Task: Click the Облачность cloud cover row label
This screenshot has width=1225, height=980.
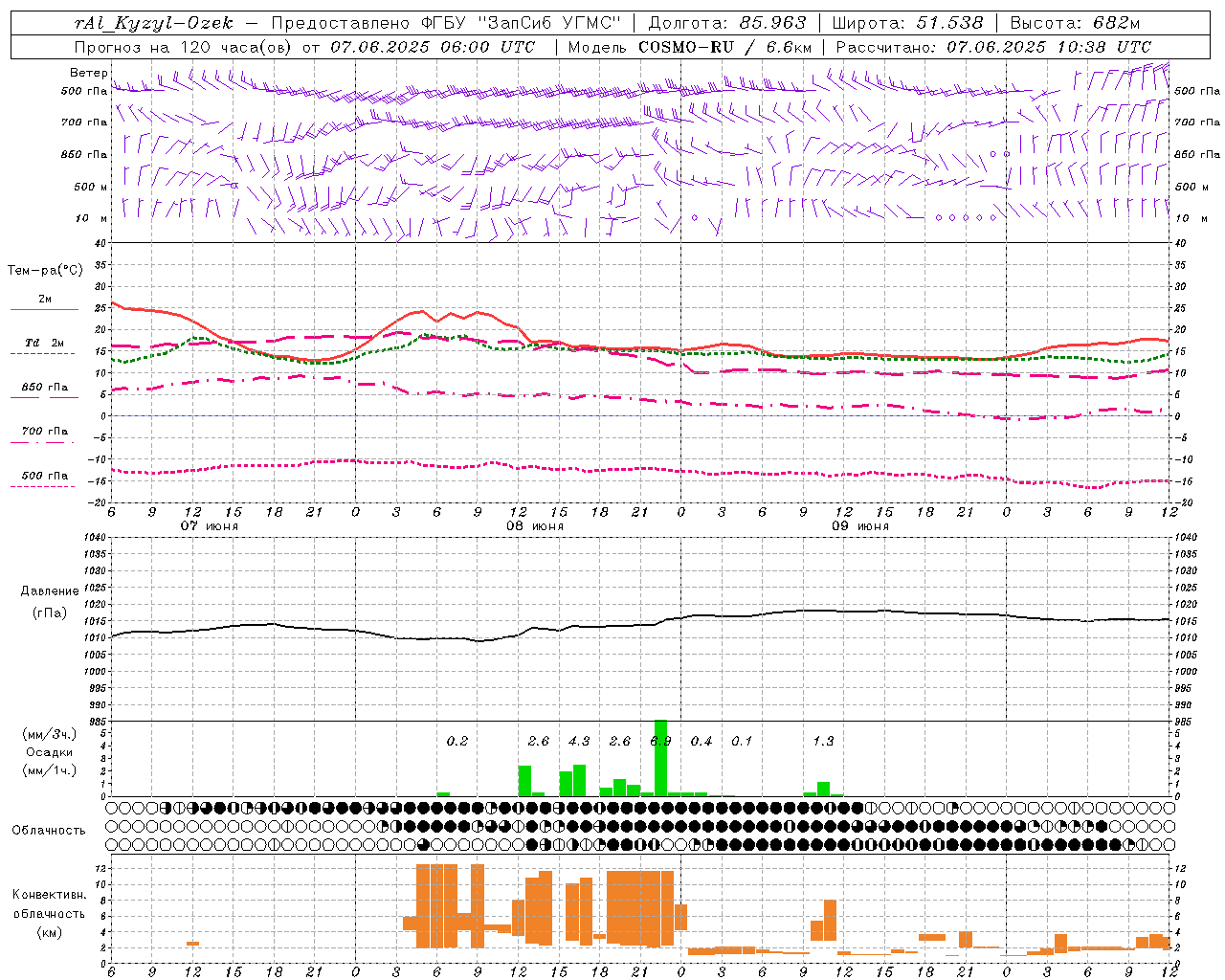Action: (x=49, y=831)
